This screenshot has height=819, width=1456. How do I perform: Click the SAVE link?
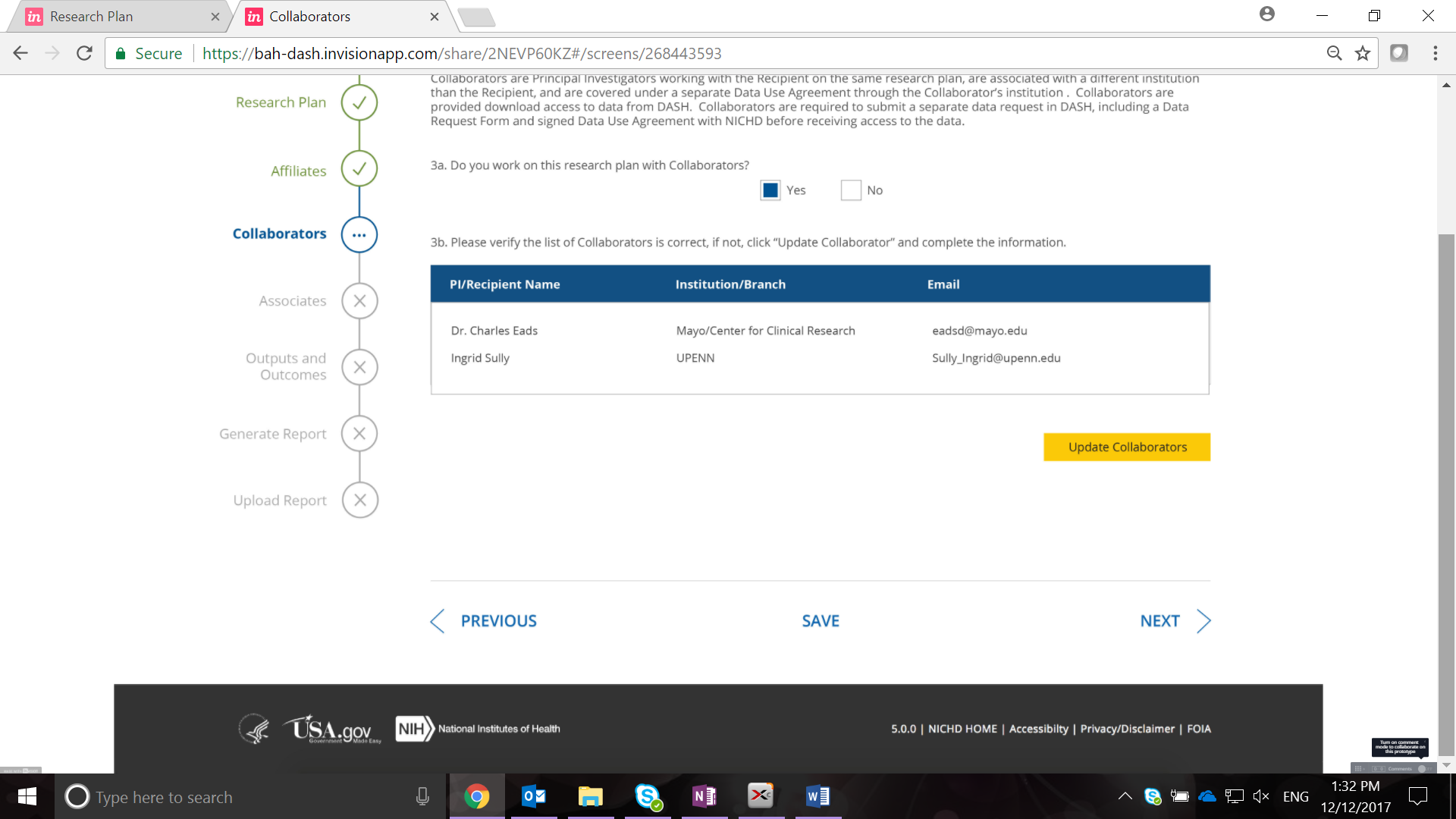(821, 621)
